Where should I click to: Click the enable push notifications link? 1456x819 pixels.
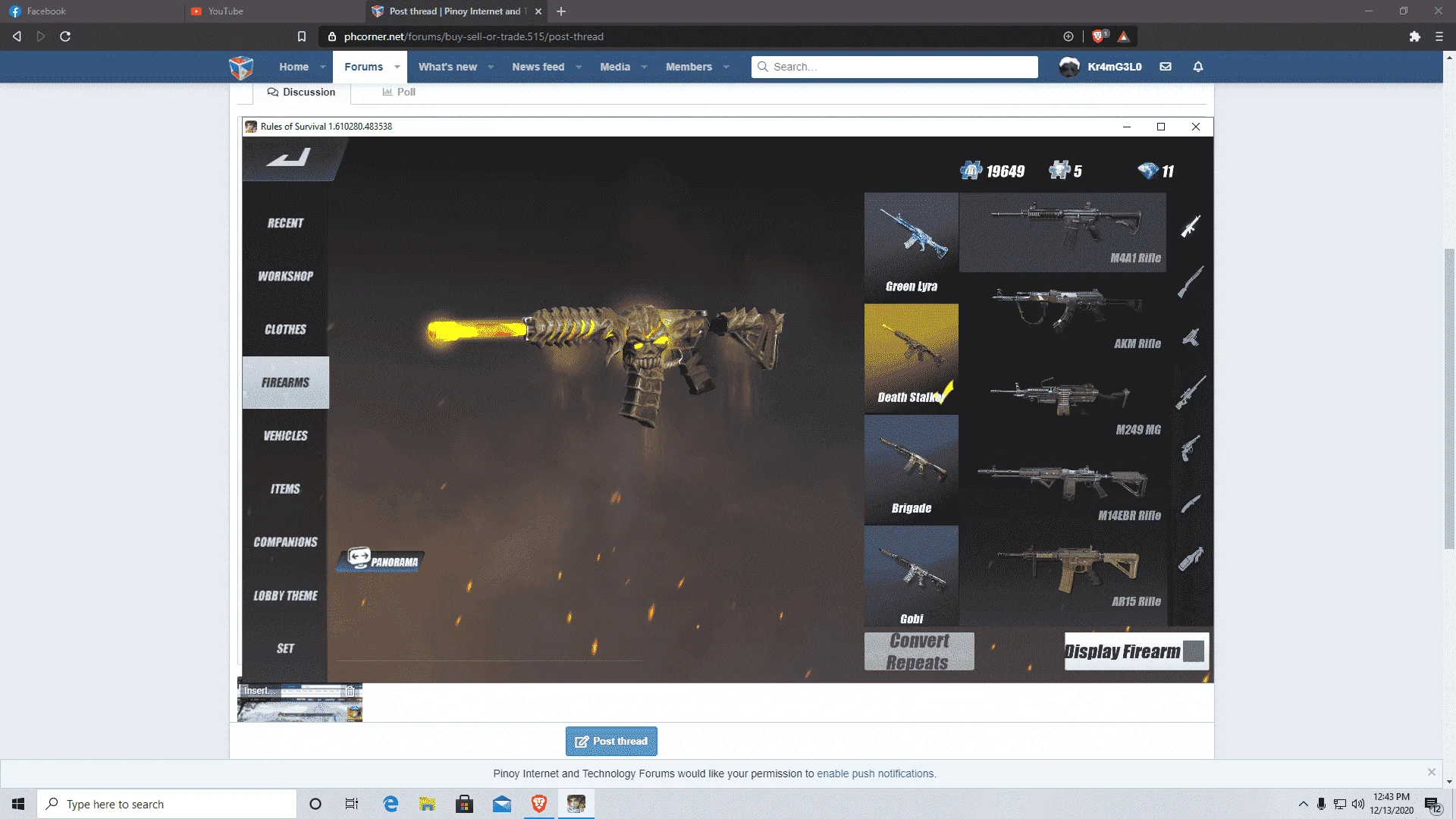876,773
